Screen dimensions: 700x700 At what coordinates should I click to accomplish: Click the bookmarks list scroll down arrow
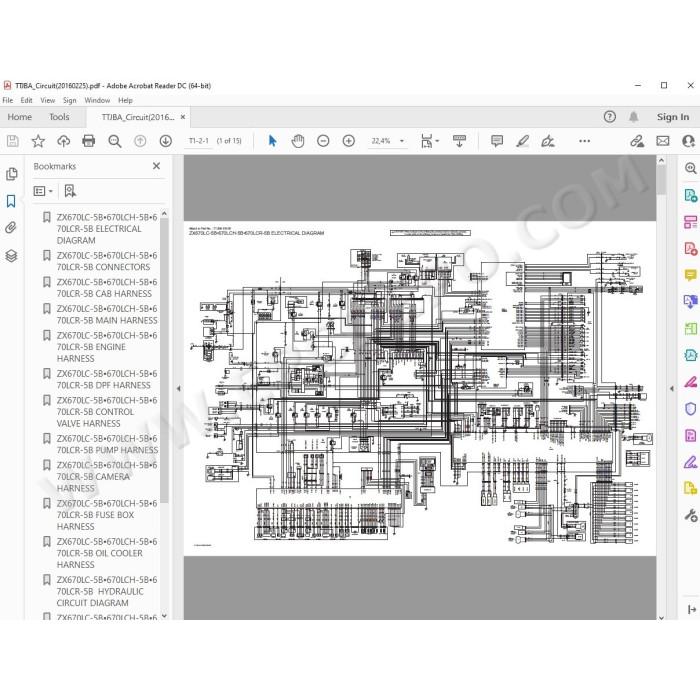164,616
